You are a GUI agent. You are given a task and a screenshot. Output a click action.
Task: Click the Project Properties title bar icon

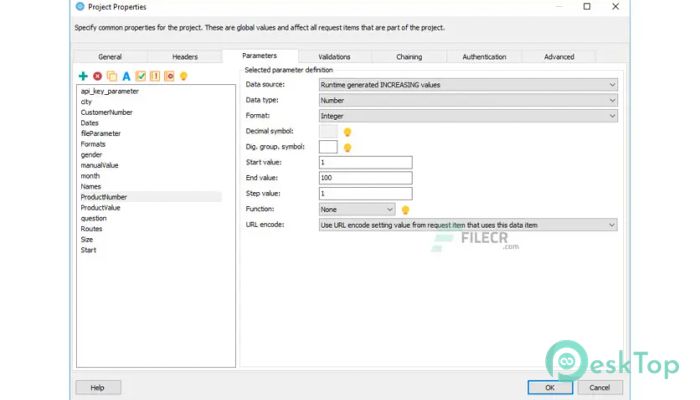pos(80,7)
